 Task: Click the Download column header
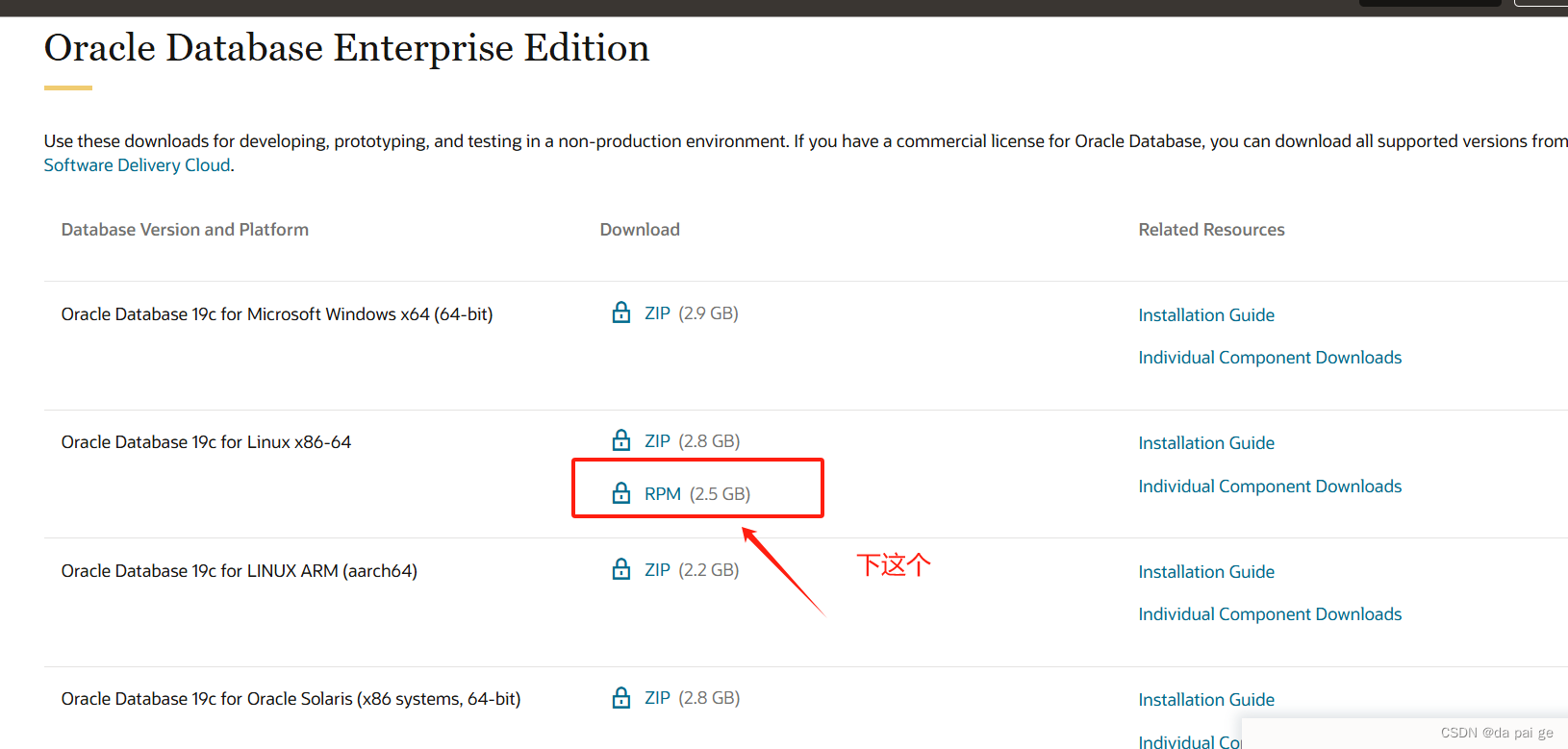click(x=640, y=230)
